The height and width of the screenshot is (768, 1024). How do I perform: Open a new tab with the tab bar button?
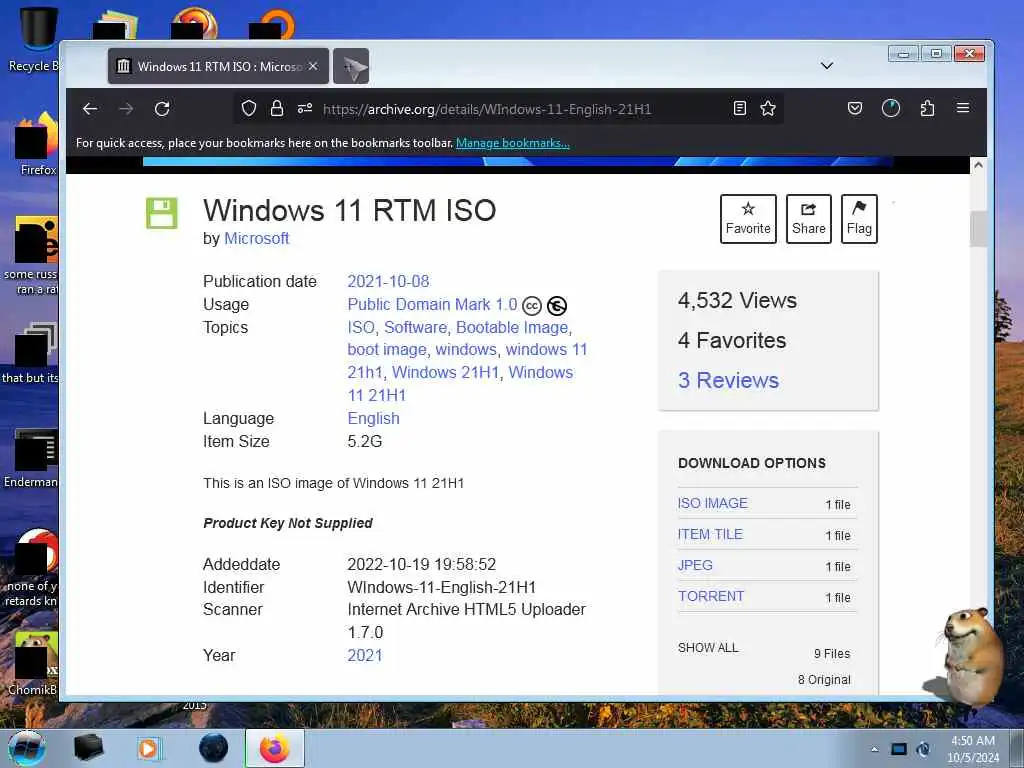(x=351, y=66)
